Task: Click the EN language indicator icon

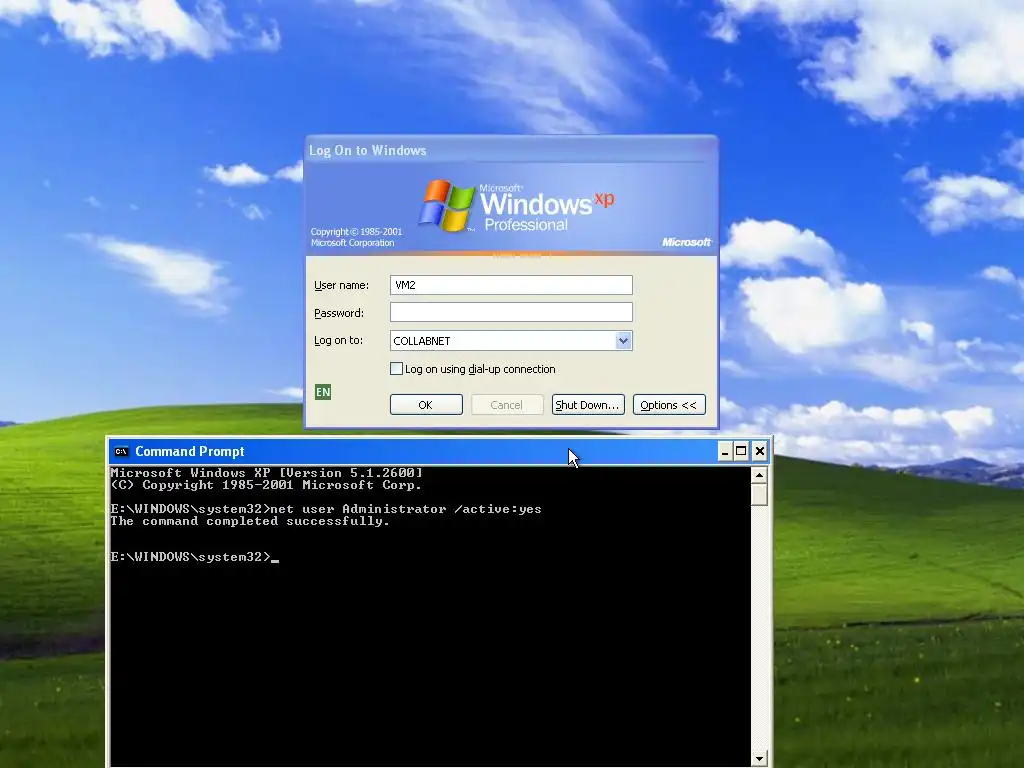Action: [x=323, y=392]
